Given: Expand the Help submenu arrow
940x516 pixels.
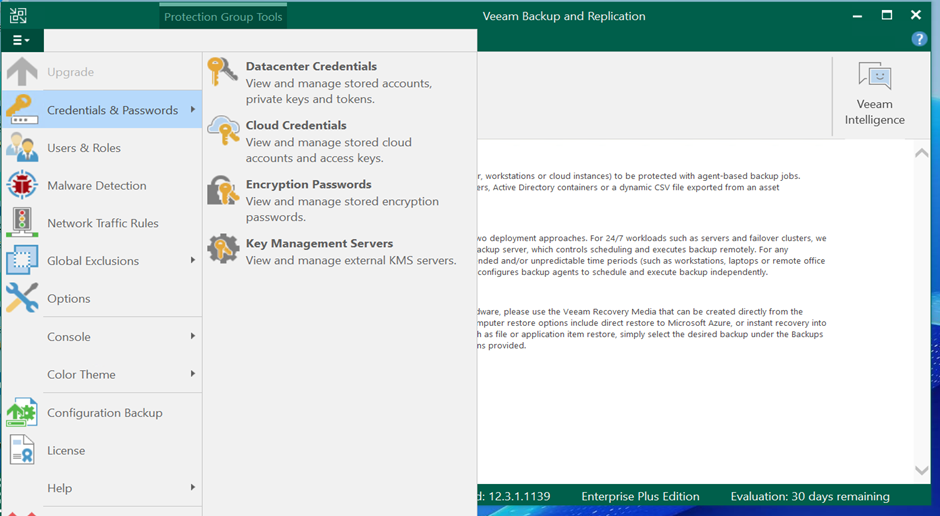Looking at the screenshot, I should click(x=192, y=487).
